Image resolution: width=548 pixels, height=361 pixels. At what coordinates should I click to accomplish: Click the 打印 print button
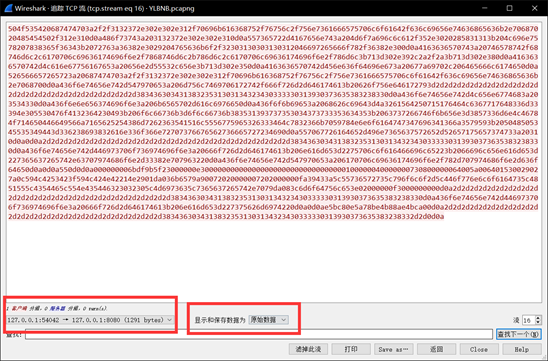tap(351, 349)
